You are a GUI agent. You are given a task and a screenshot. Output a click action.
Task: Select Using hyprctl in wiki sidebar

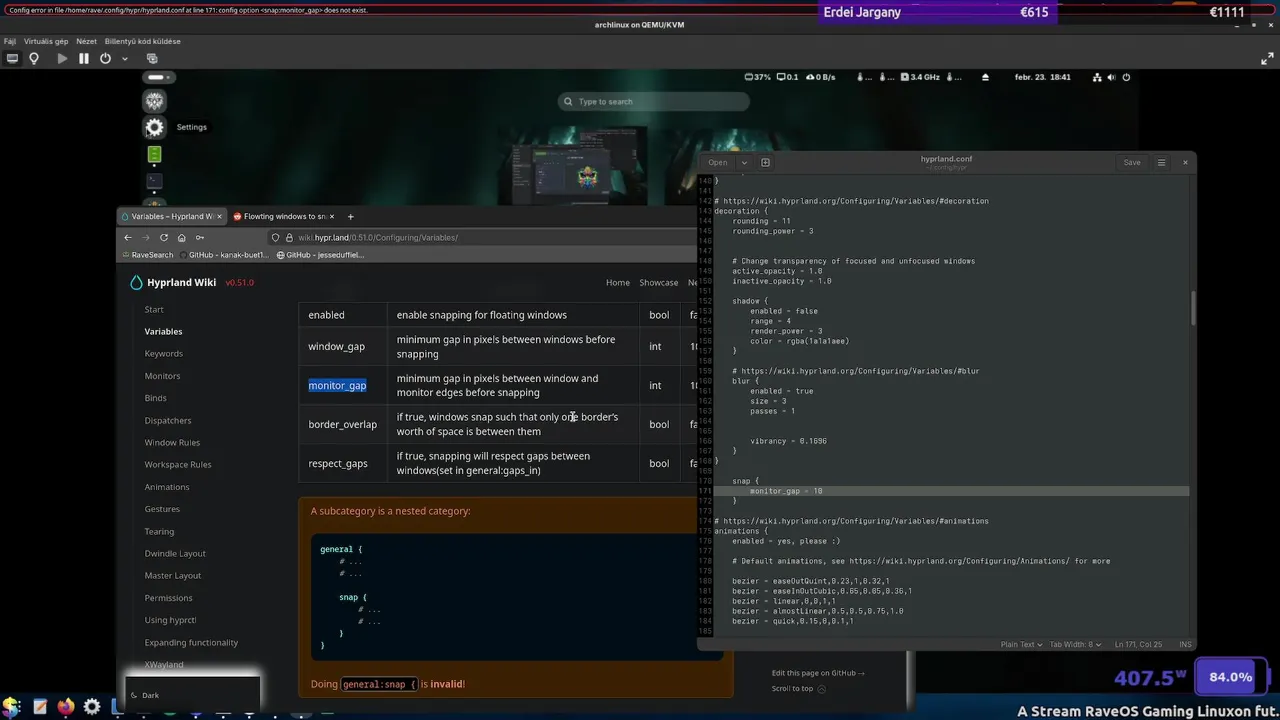[x=170, y=620]
